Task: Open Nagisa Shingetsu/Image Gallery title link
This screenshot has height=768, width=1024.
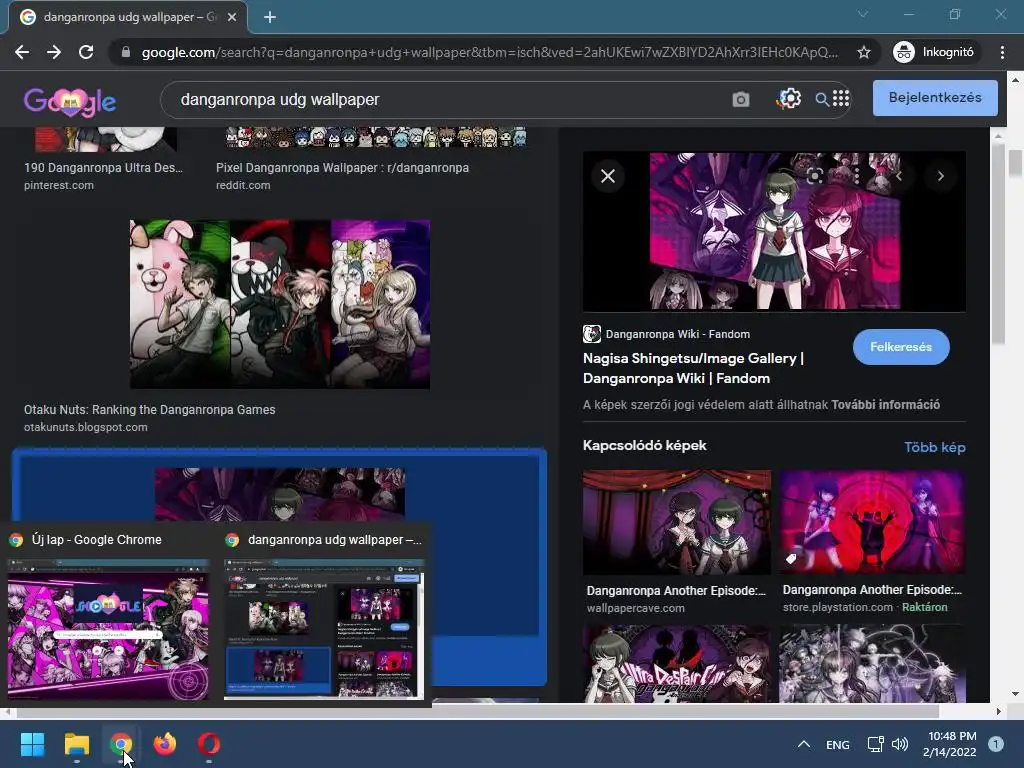Action: point(693,368)
